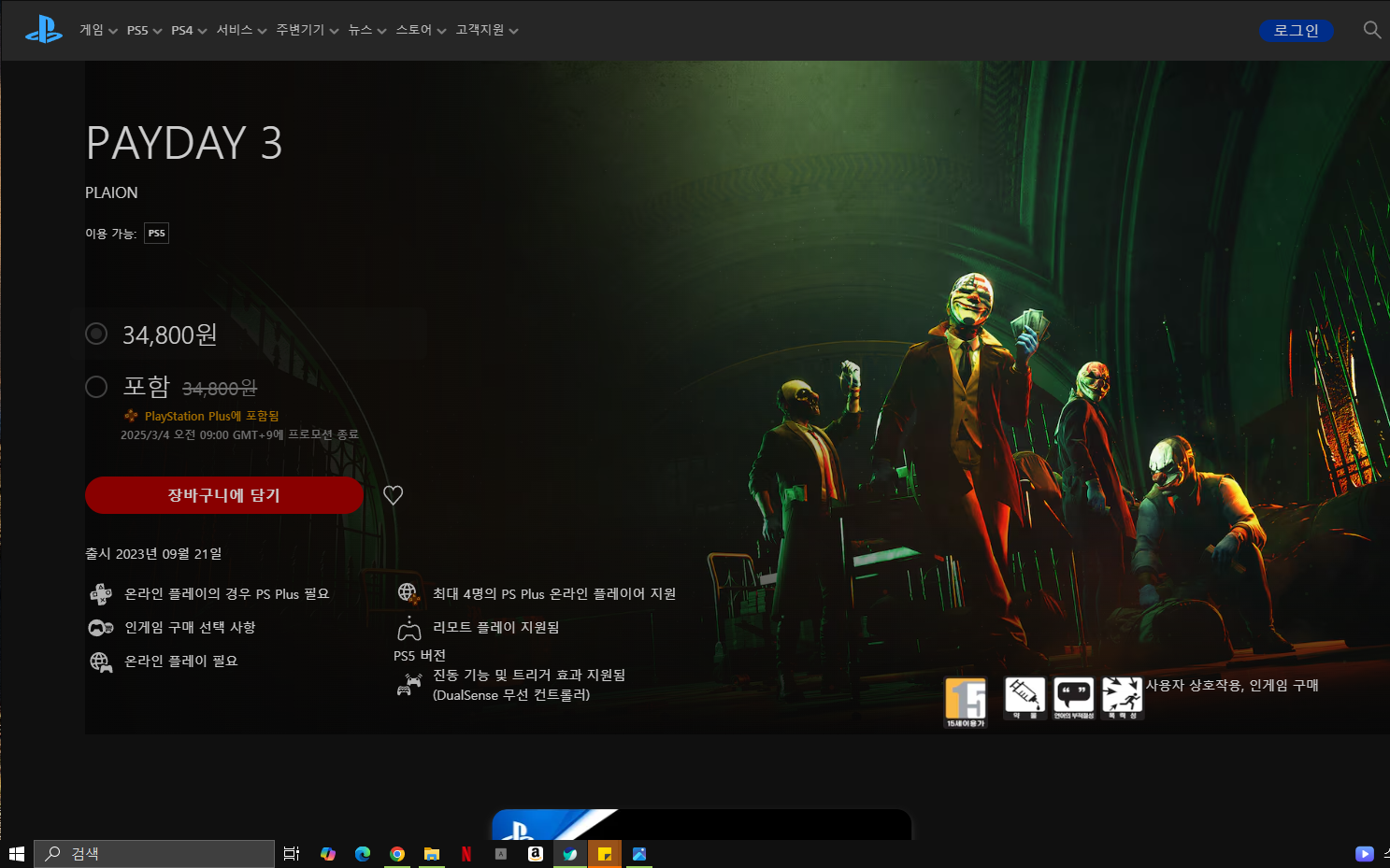The image size is (1390, 868).
Task: Launch Microsoft Edge from the taskbar
Action: (x=363, y=854)
